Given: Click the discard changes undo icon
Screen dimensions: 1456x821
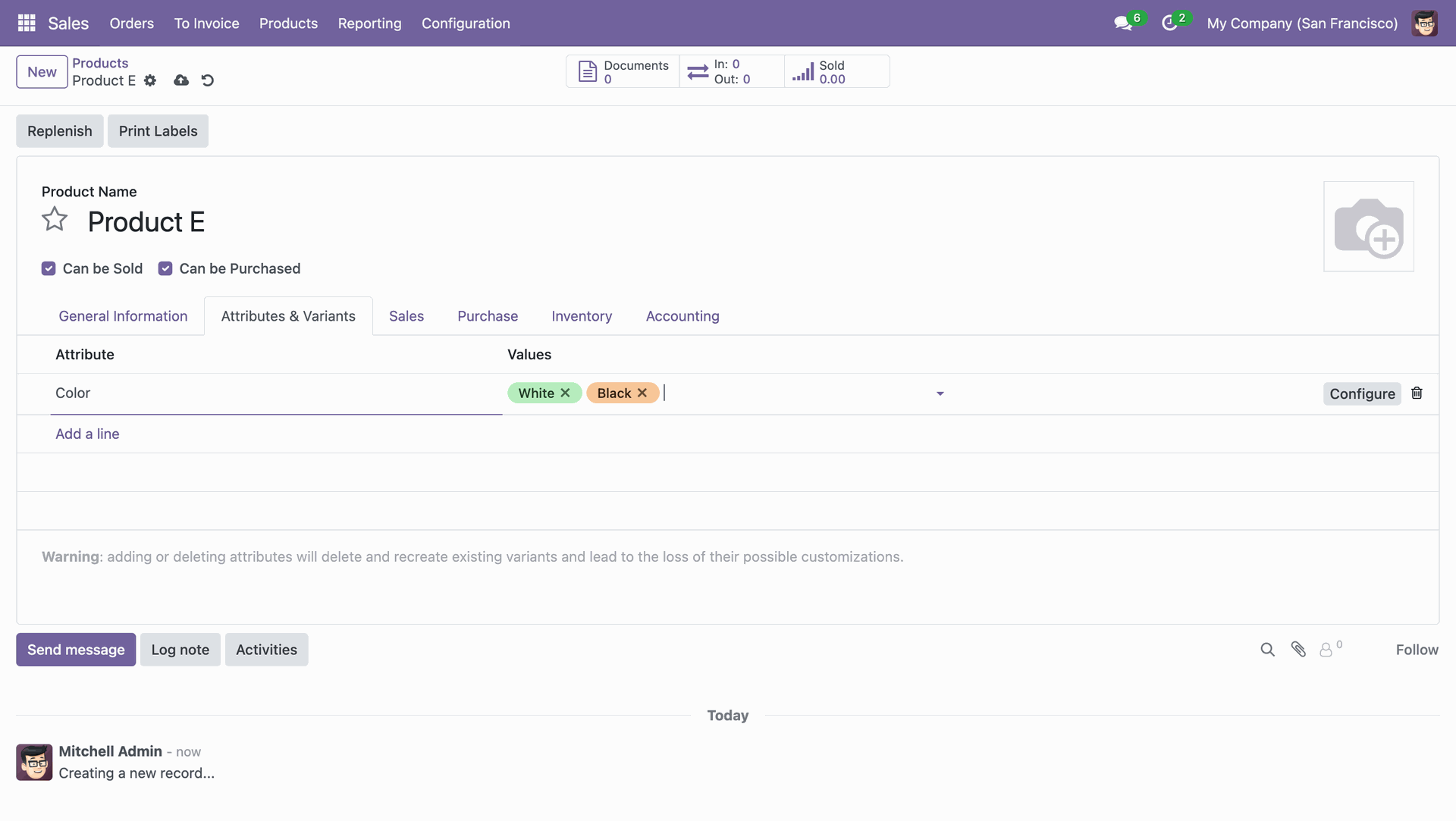Looking at the screenshot, I should point(207,80).
